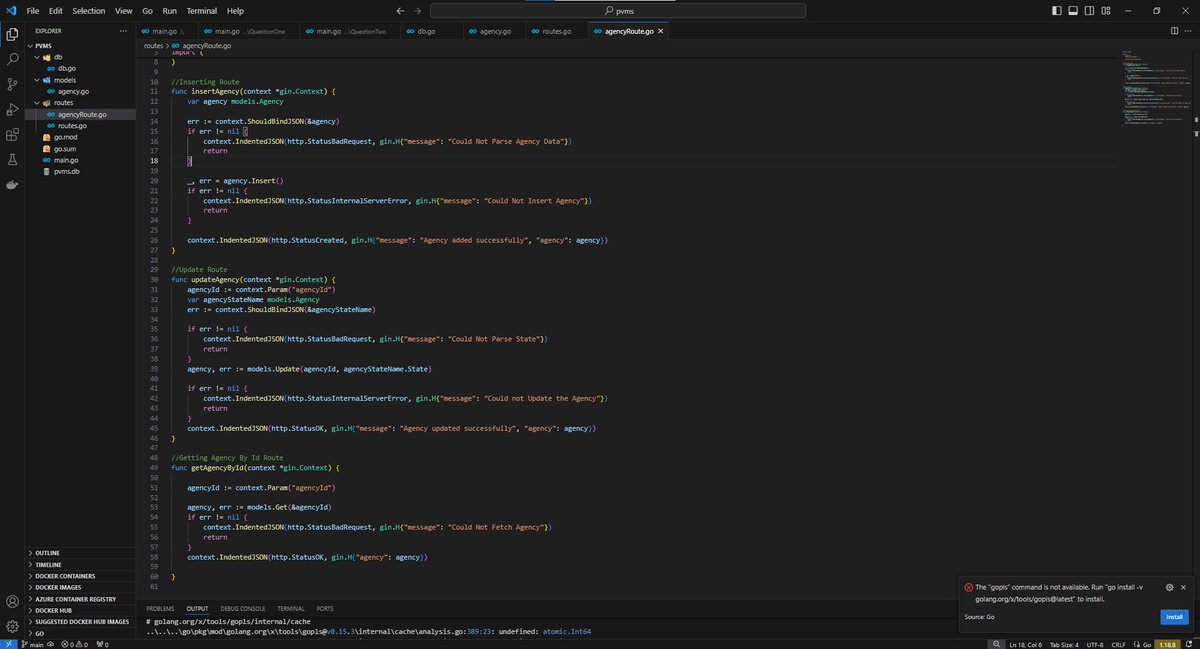The height and width of the screenshot is (649, 1200).
Task: Switch to the Terminal panel tab
Action: click(291, 608)
